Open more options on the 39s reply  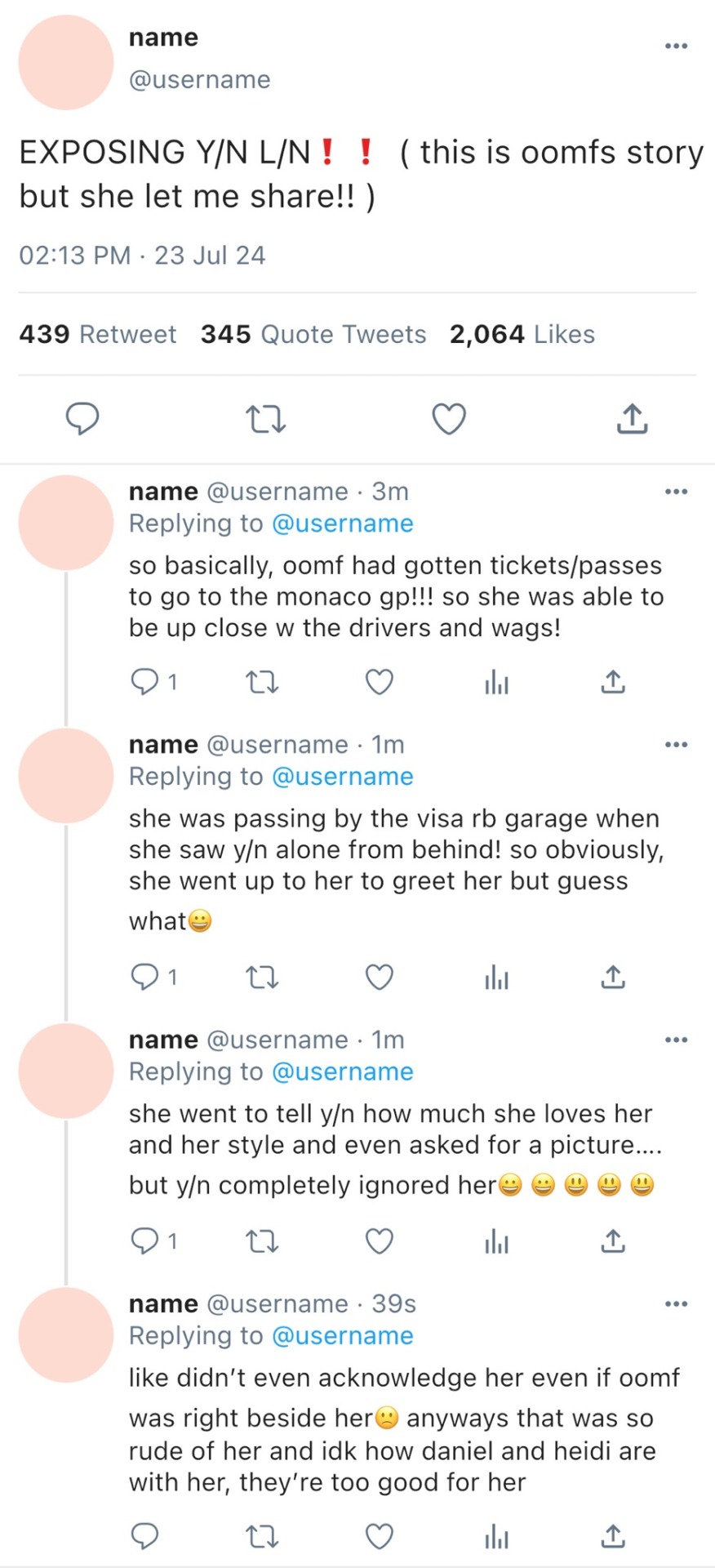click(676, 1303)
